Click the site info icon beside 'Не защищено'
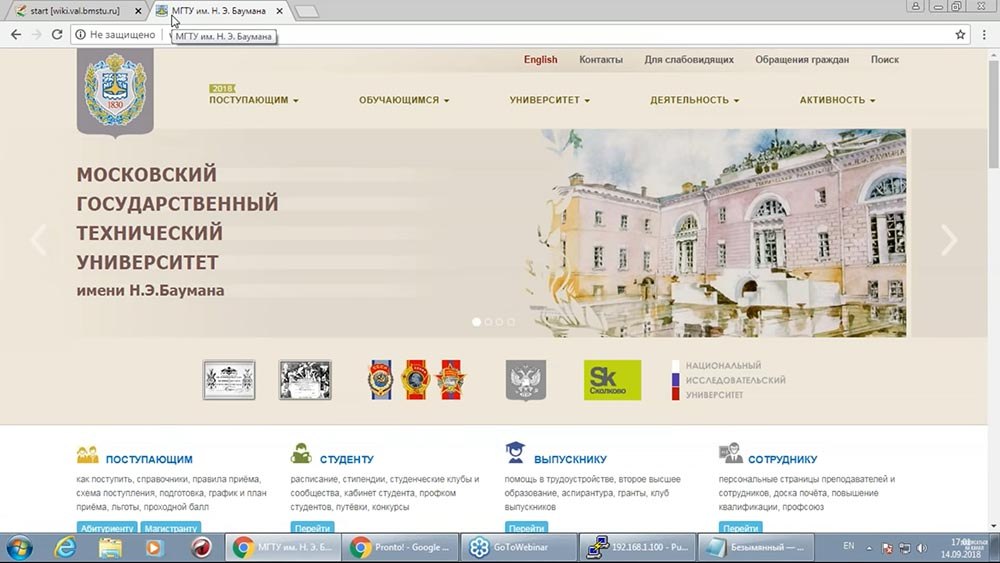Viewport: 1000px width, 563px height. pyautogui.click(x=80, y=34)
